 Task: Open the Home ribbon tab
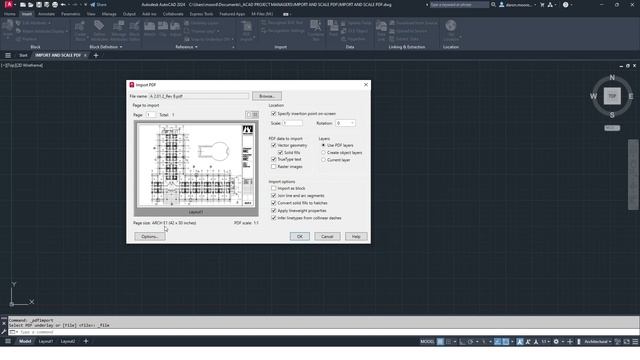point(9,14)
